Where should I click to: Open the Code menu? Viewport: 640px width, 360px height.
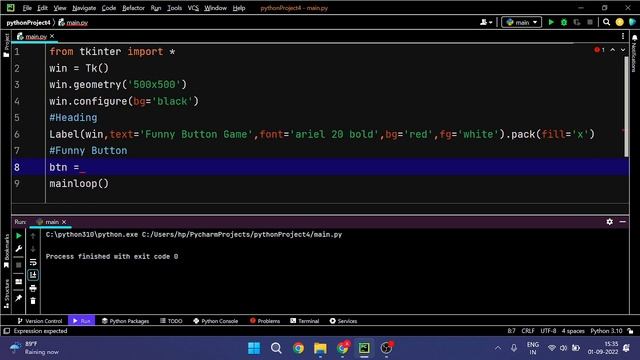coord(109,8)
